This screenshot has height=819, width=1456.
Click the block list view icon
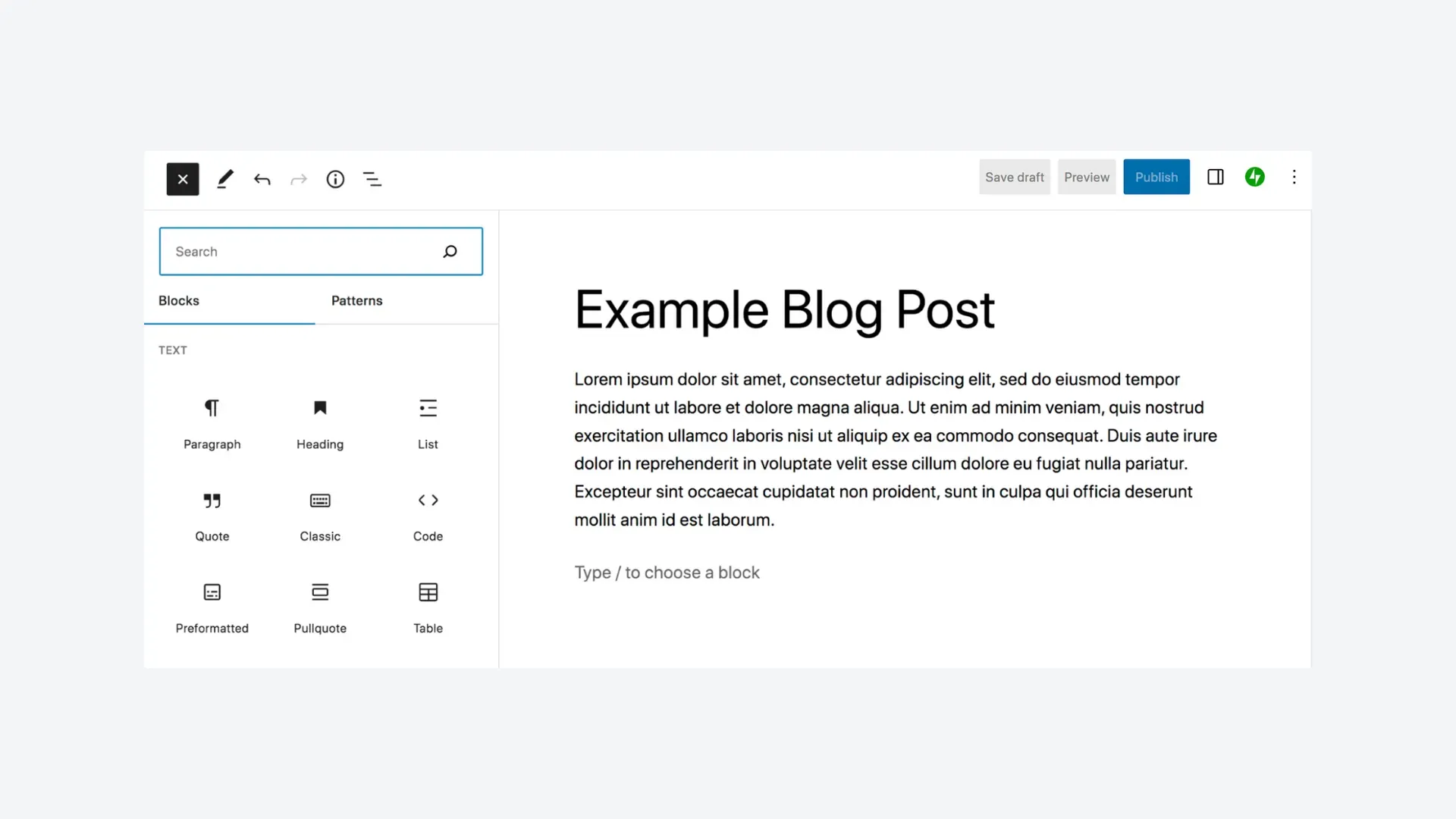372,179
